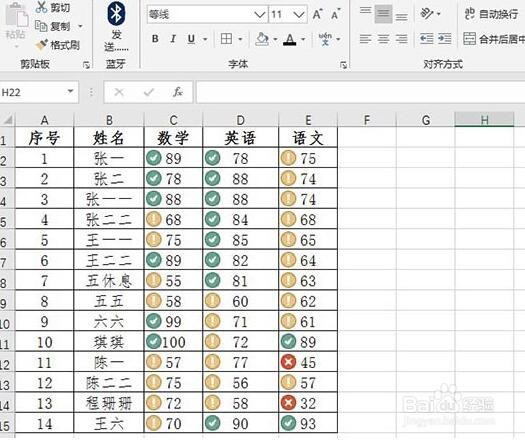Select column A header
The image size is (525, 440).
[x=44, y=120]
